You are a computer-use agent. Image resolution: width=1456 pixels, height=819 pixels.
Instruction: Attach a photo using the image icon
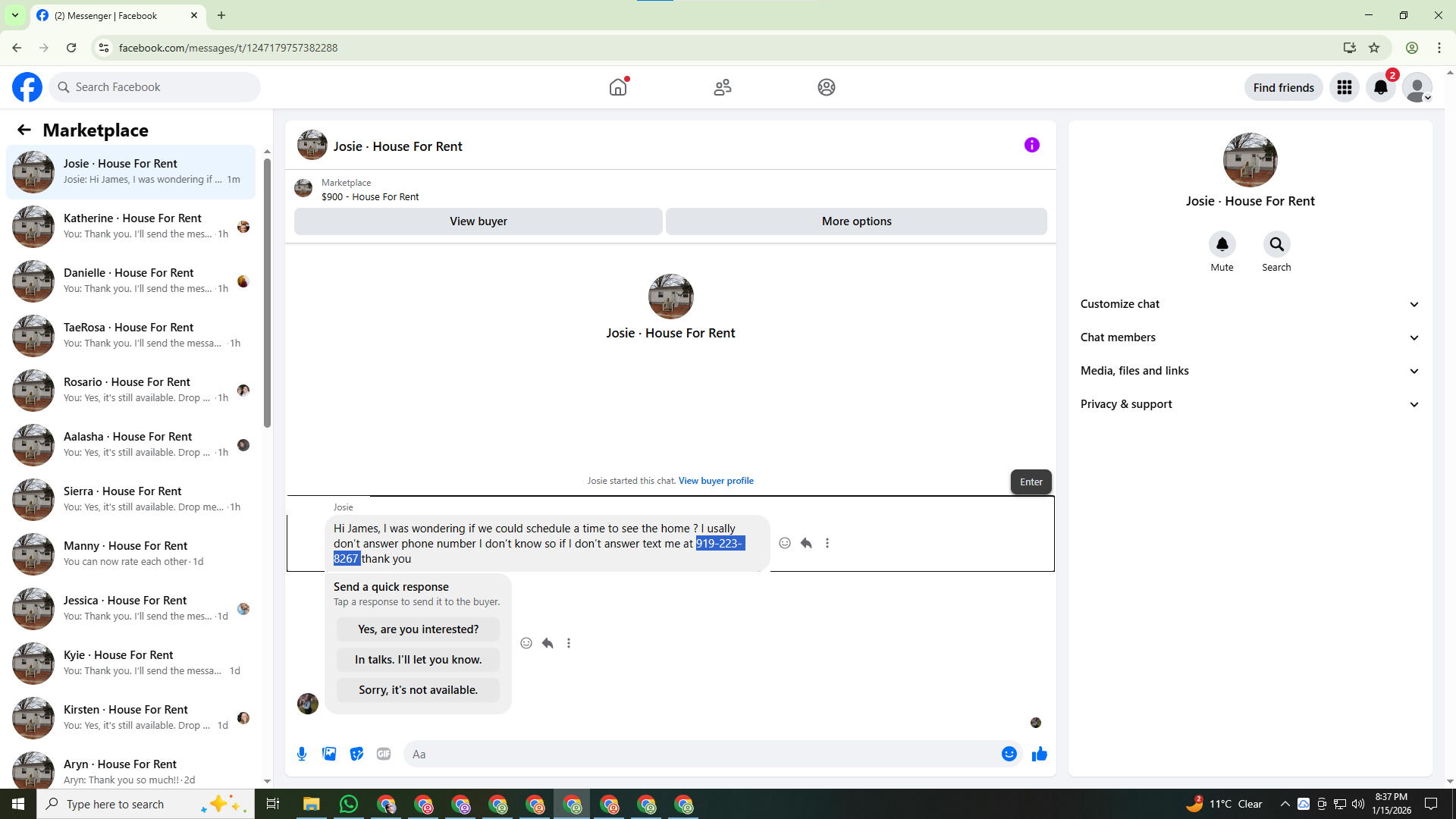tap(329, 754)
